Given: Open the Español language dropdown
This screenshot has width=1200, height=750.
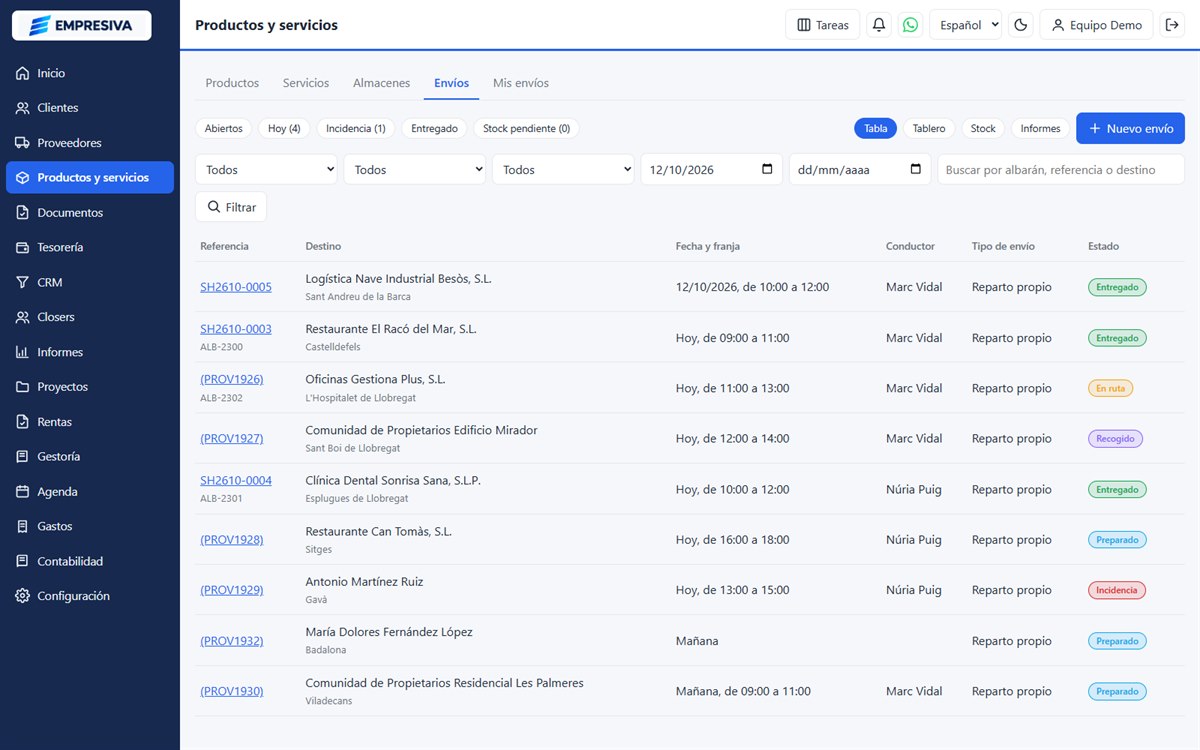Looking at the screenshot, I should 965,25.
